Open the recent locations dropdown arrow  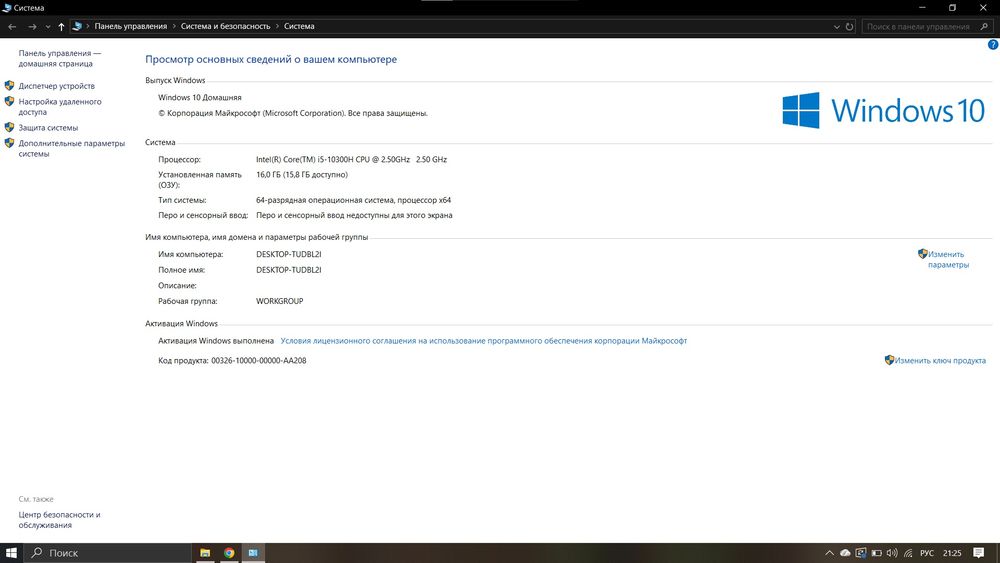tap(48, 27)
